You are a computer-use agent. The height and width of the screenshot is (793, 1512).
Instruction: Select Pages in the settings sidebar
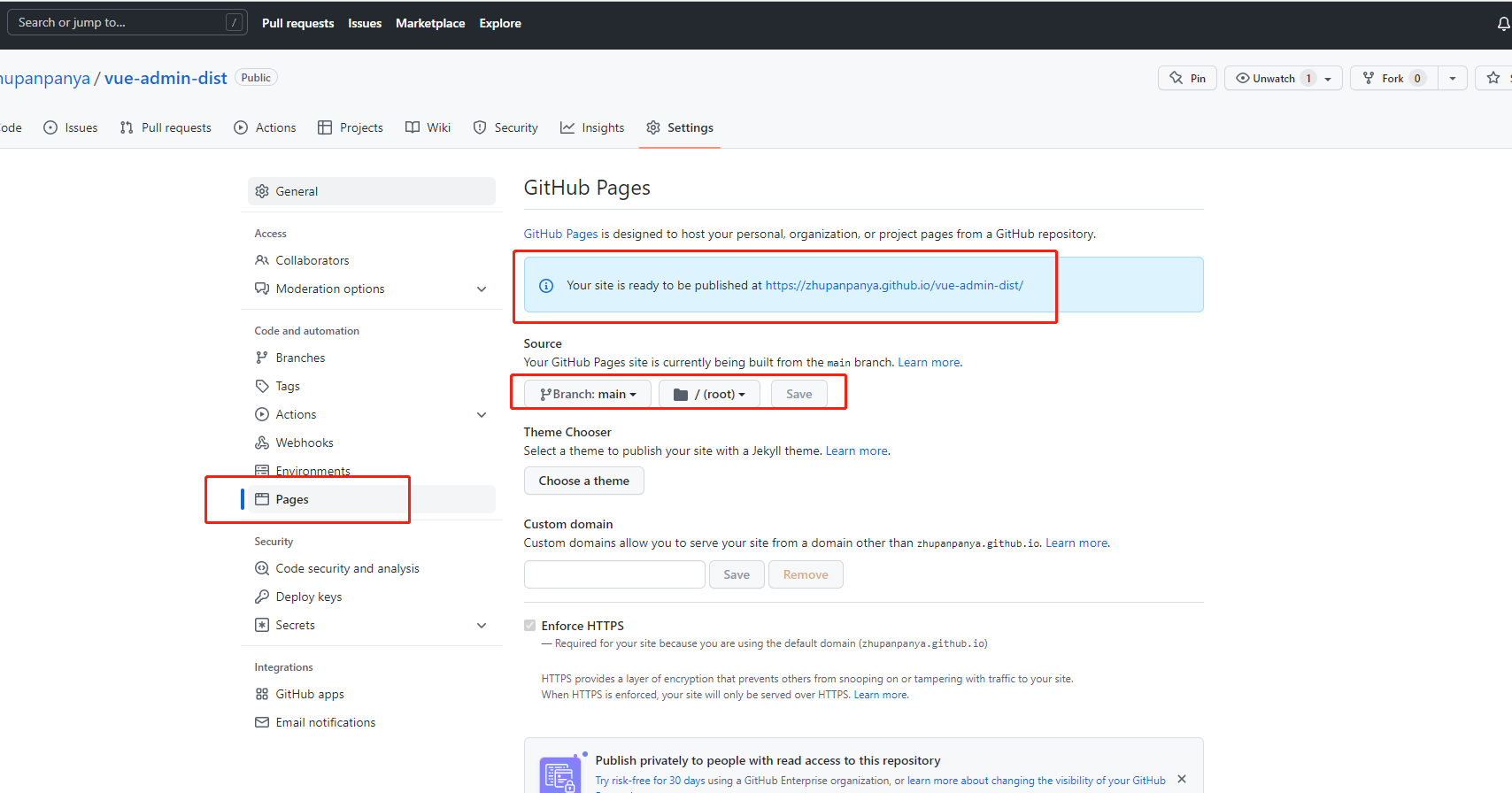point(372,499)
